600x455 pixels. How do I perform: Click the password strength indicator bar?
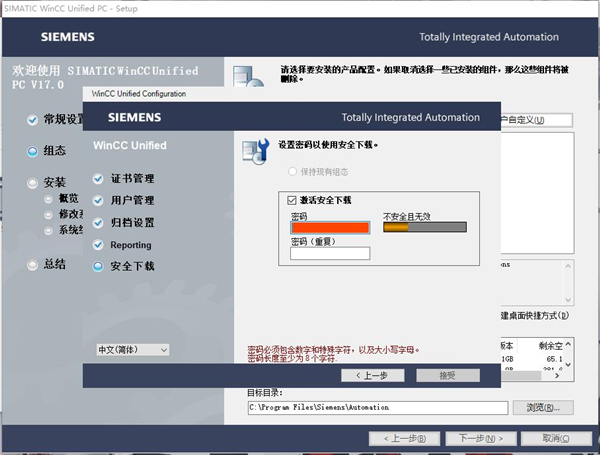425,227
